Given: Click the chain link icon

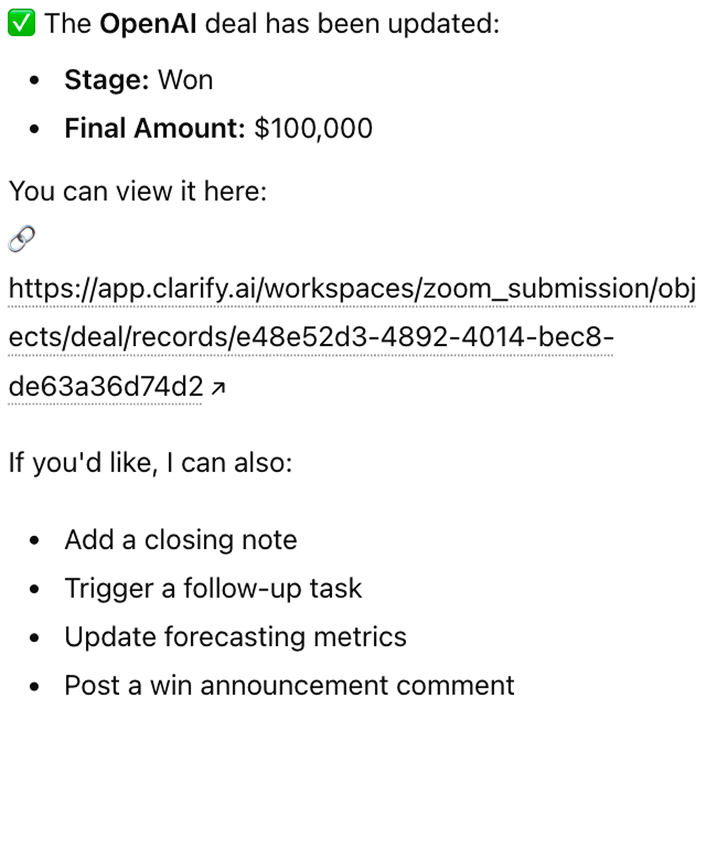Looking at the screenshot, I should tap(21, 239).
